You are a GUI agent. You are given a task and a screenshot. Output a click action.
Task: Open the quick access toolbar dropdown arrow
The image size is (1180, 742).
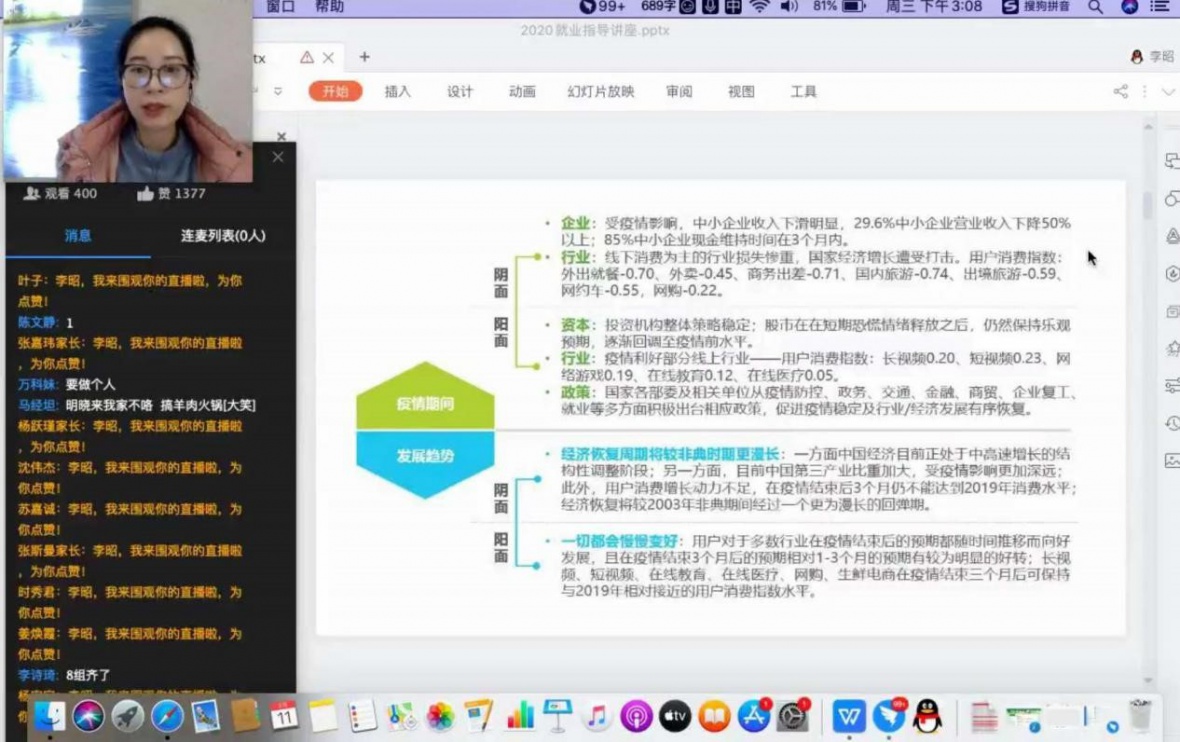(x=278, y=91)
